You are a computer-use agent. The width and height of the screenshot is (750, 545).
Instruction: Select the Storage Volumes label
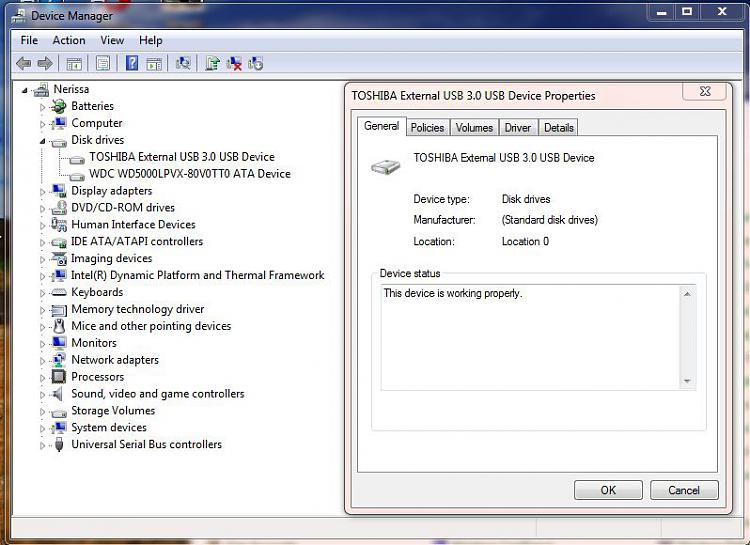pos(113,411)
